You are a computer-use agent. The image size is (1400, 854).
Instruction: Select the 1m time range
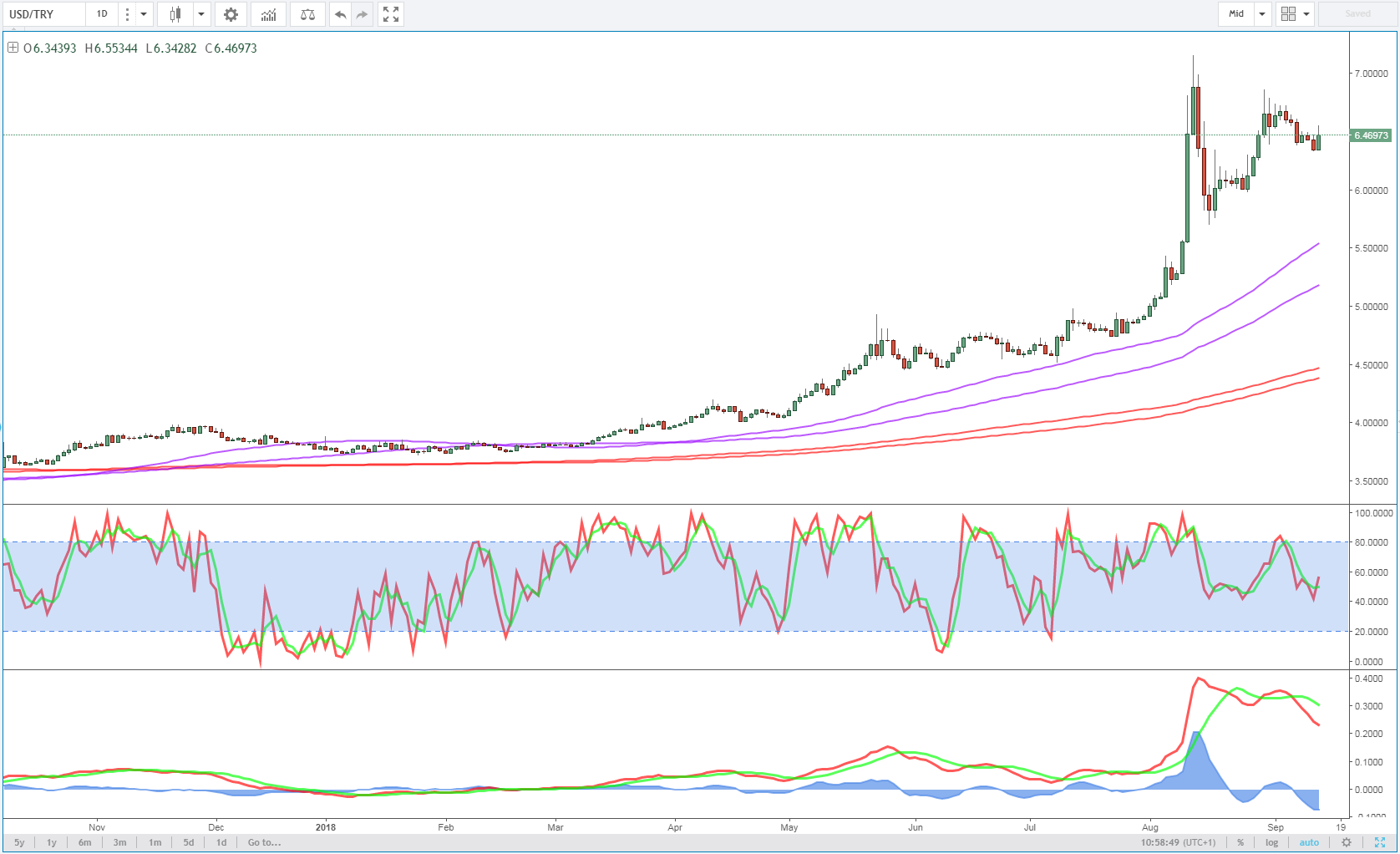(155, 842)
